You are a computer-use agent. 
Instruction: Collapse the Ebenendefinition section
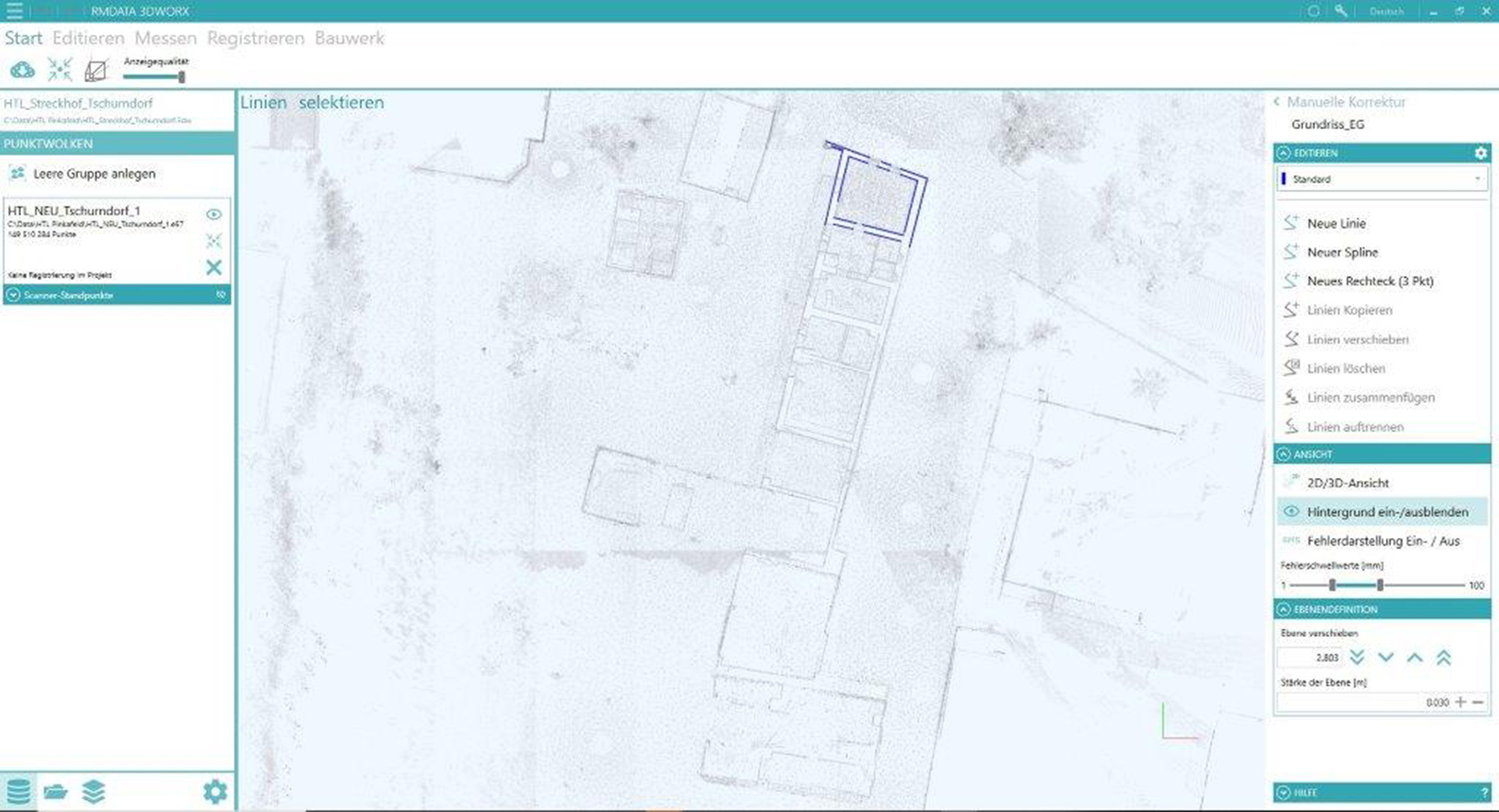1284,609
